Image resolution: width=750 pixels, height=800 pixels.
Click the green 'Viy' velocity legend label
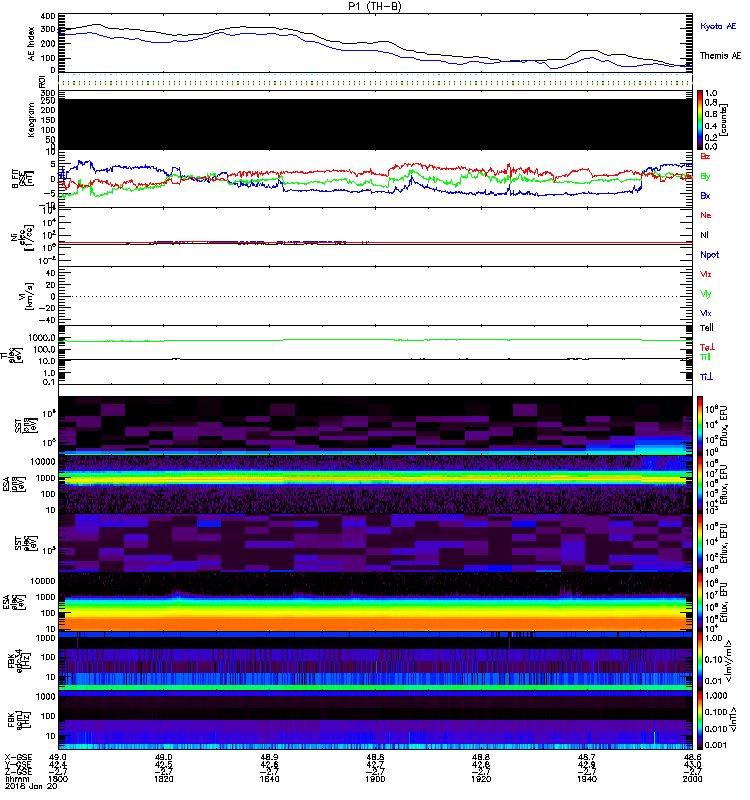706,294
